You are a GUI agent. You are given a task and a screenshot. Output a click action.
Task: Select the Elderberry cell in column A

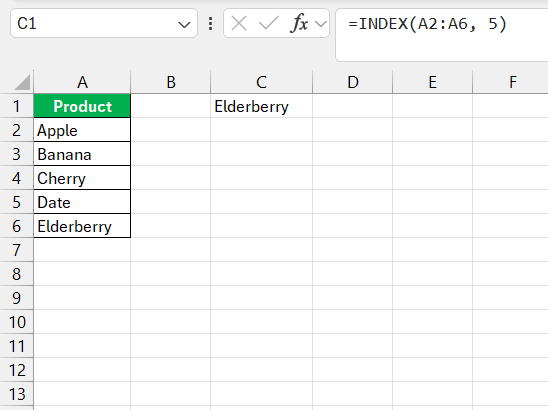(82, 226)
